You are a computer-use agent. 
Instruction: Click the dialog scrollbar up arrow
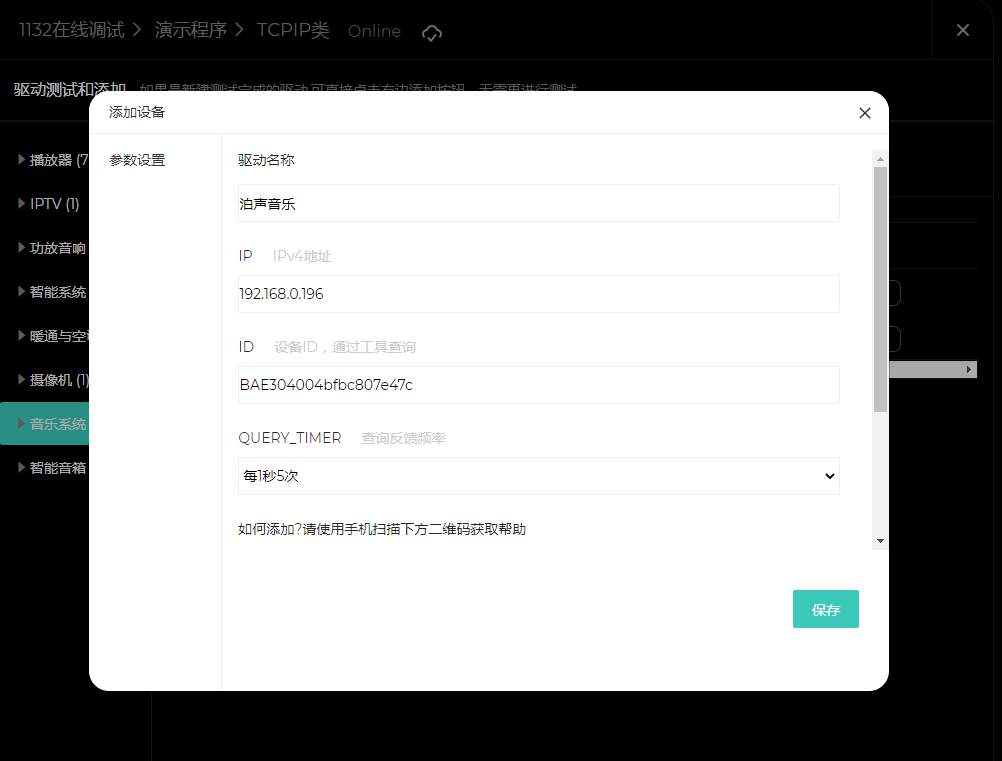click(881, 159)
